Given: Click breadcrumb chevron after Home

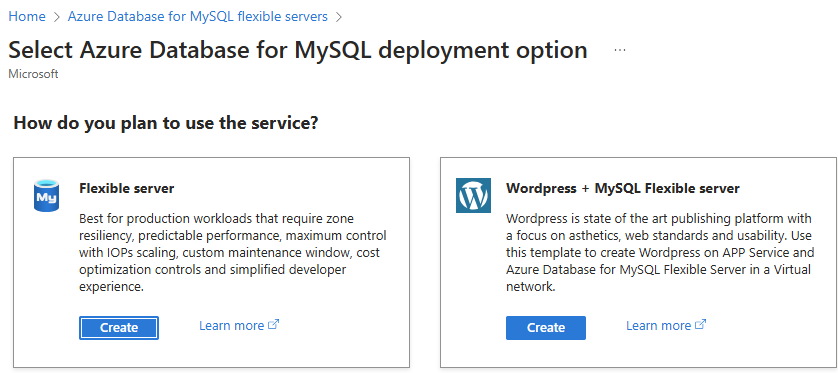Looking at the screenshot, I should tap(57, 17).
